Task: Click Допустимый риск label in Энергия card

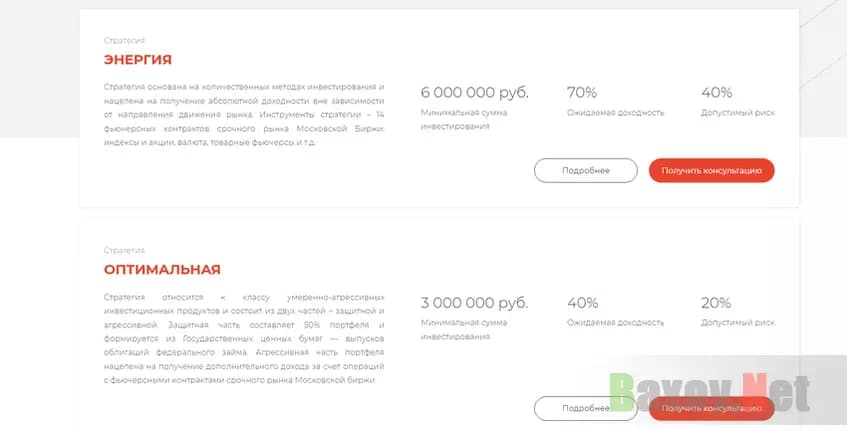Action: click(x=737, y=113)
